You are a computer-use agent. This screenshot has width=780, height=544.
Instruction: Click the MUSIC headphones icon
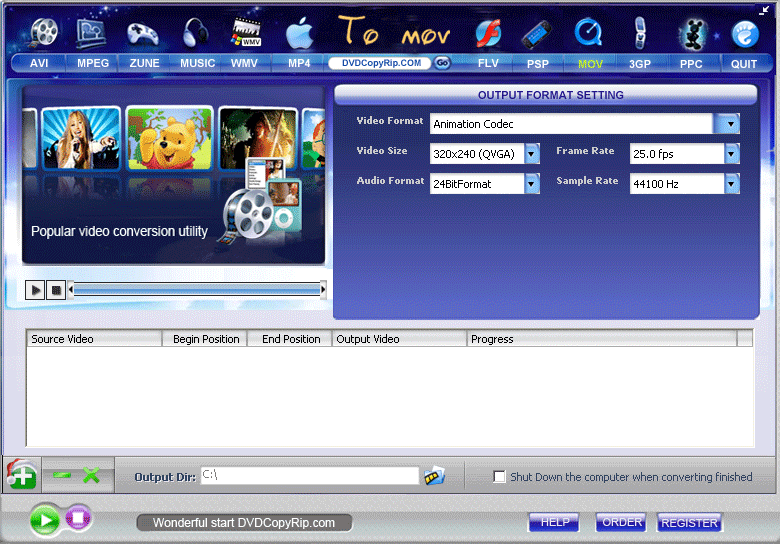point(195,33)
